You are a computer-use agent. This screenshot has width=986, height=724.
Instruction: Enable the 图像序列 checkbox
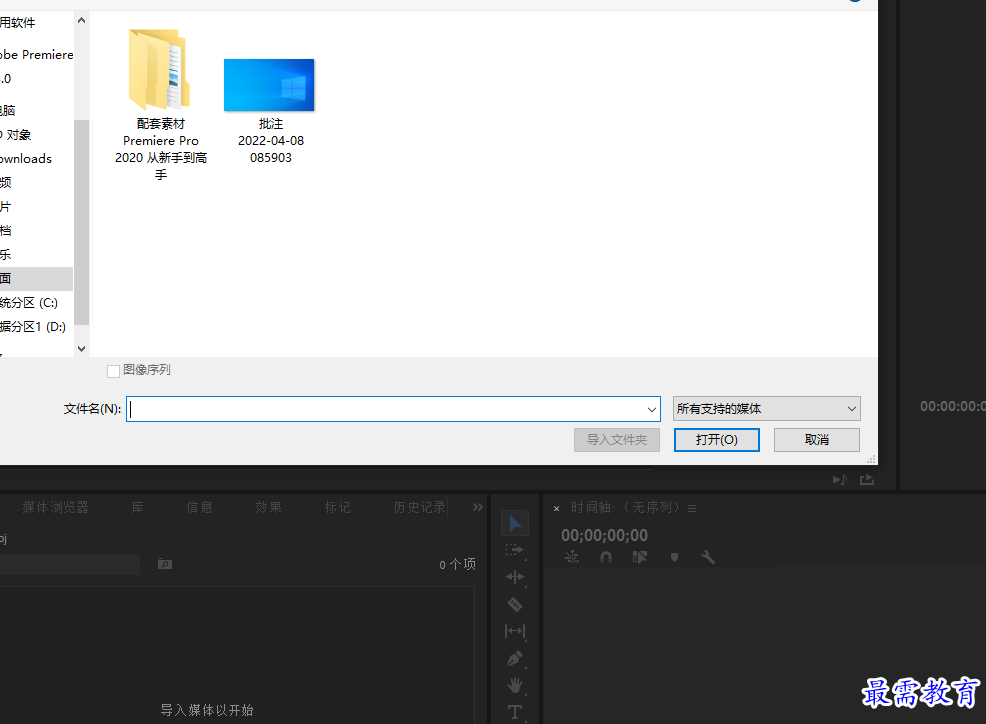pyautogui.click(x=113, y=371)
